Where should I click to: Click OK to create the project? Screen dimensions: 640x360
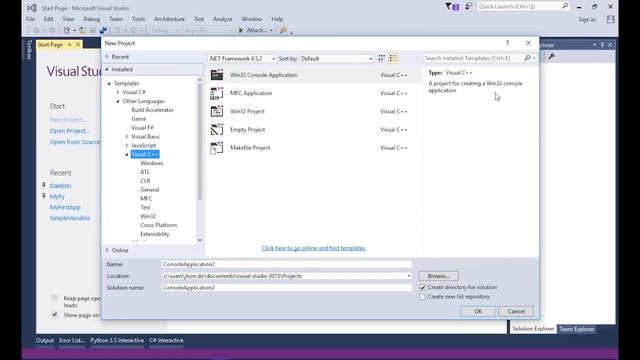(x=478, y=311)
